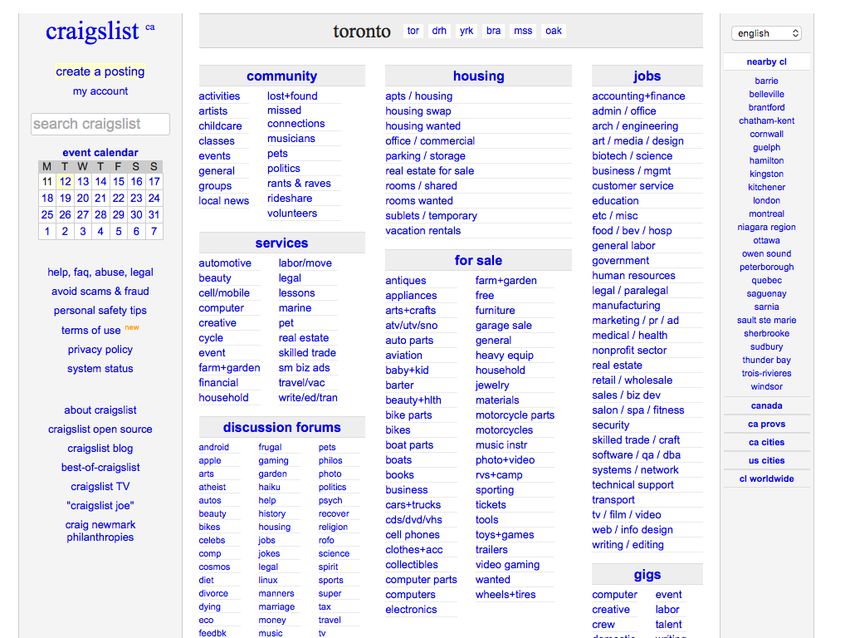Select the oak sub-area tab
850x638 pixels.
[x=553, y=31]
